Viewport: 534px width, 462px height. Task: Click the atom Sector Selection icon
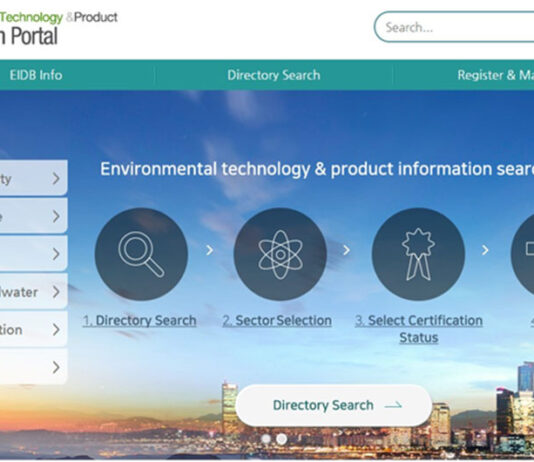click(280, 254)
